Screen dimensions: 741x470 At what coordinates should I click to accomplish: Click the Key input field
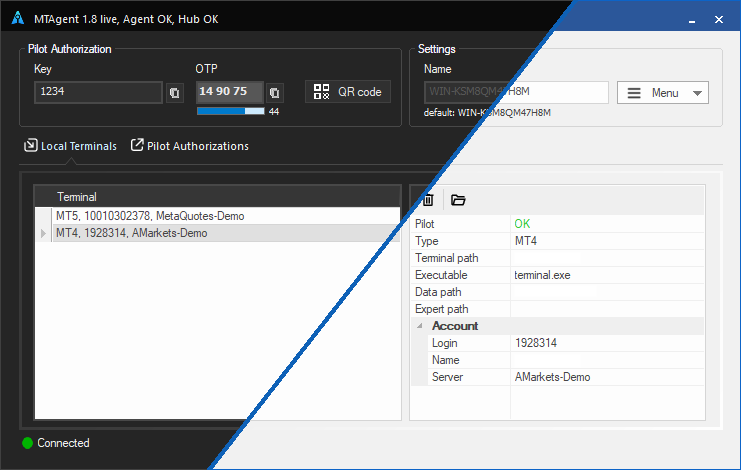tap(98, 92)
